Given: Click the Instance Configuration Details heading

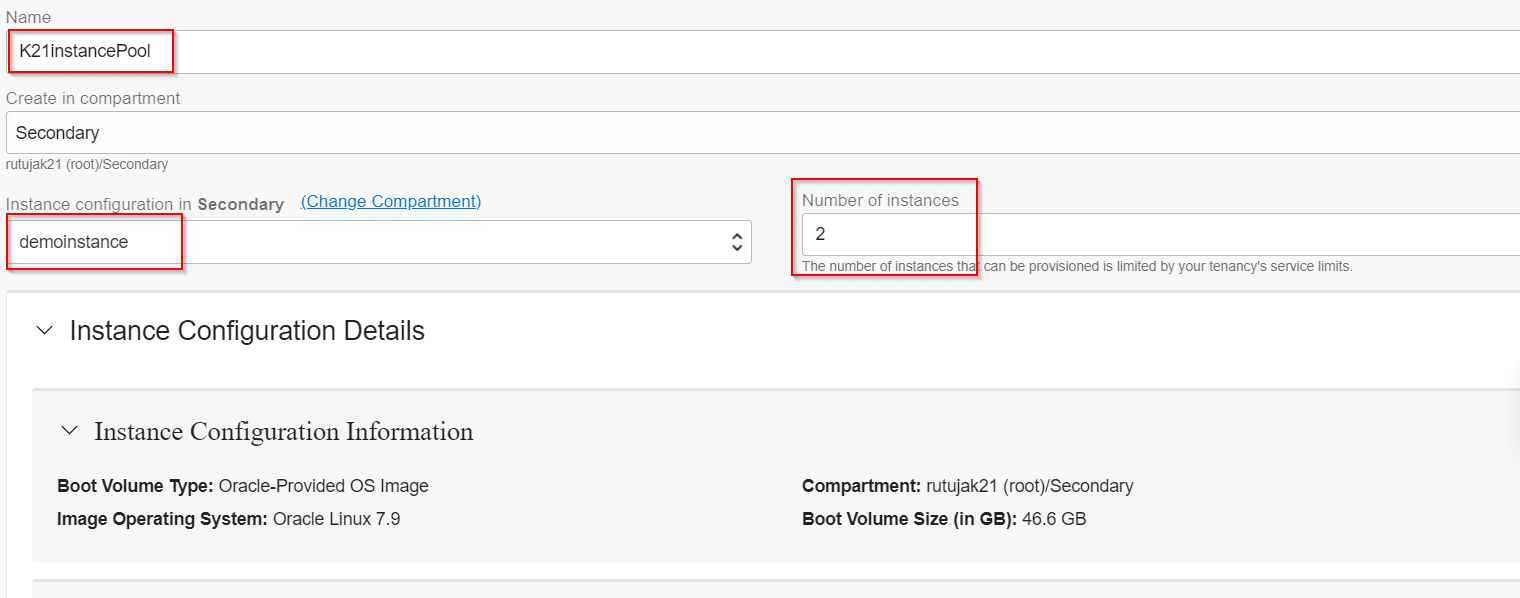Looking at the screenshot, I should [x=247, y=331].
